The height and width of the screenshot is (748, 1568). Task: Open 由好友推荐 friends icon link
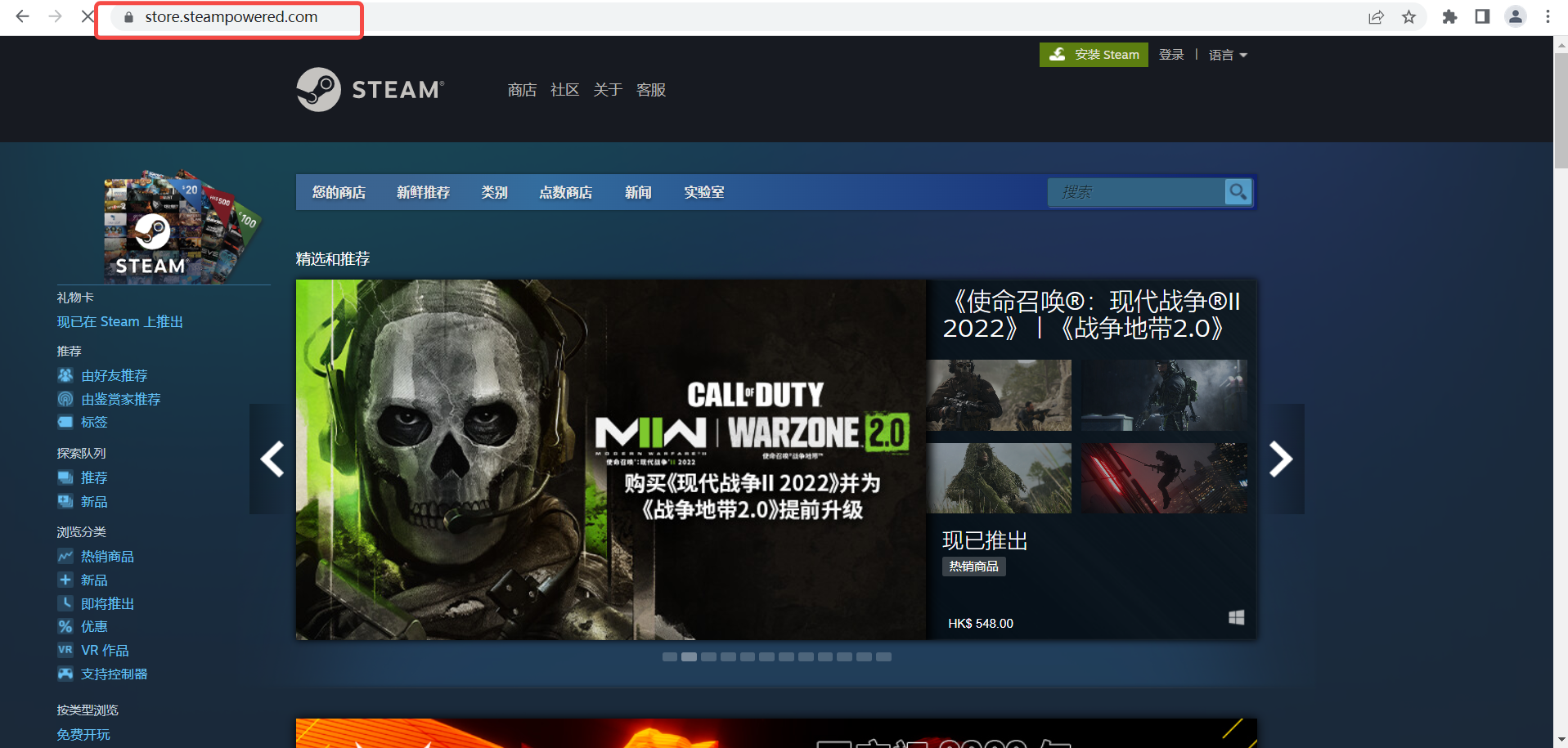click(x=65, y=375)
